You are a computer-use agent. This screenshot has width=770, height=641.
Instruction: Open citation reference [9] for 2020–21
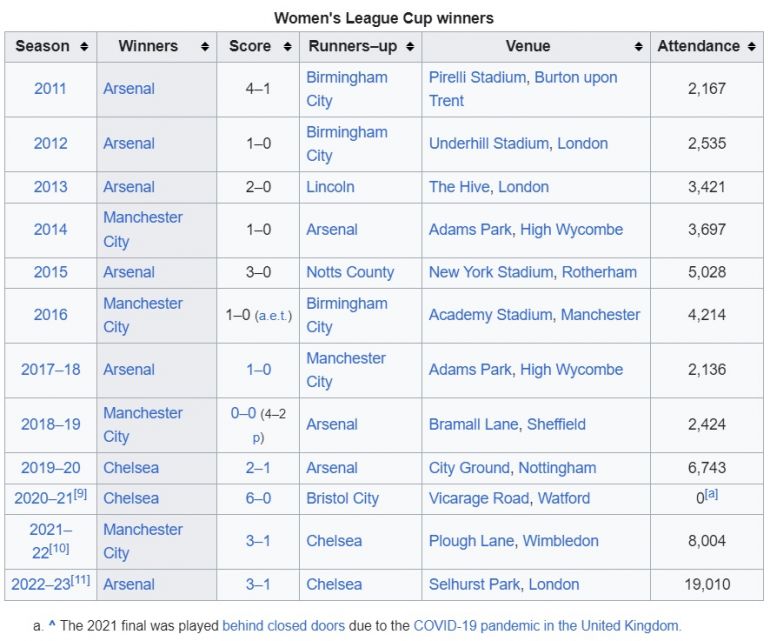81,494
